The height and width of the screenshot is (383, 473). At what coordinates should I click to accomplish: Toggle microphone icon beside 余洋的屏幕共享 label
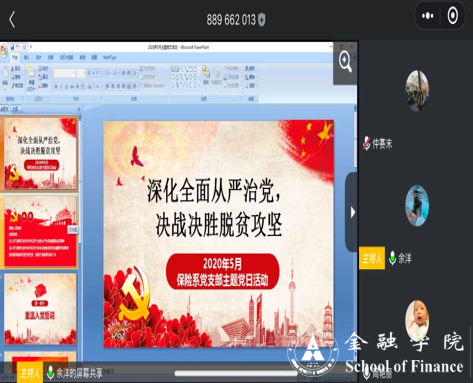click(x=50, y=373)
